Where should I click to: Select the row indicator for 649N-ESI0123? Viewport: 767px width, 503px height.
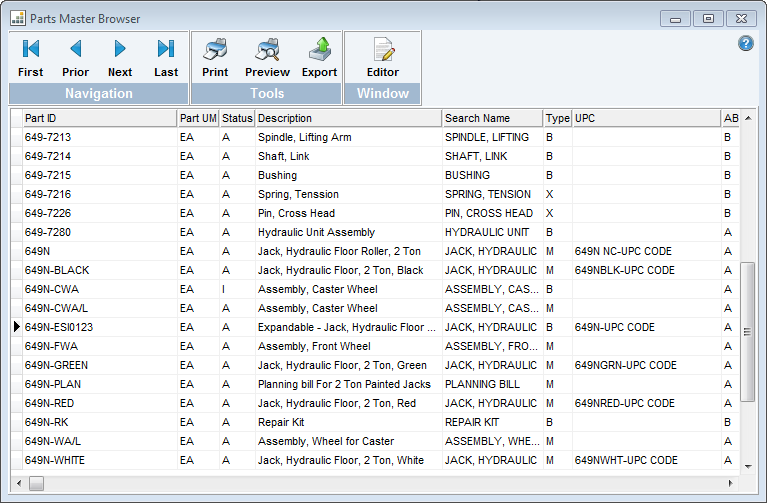click(x=17, y=327)
